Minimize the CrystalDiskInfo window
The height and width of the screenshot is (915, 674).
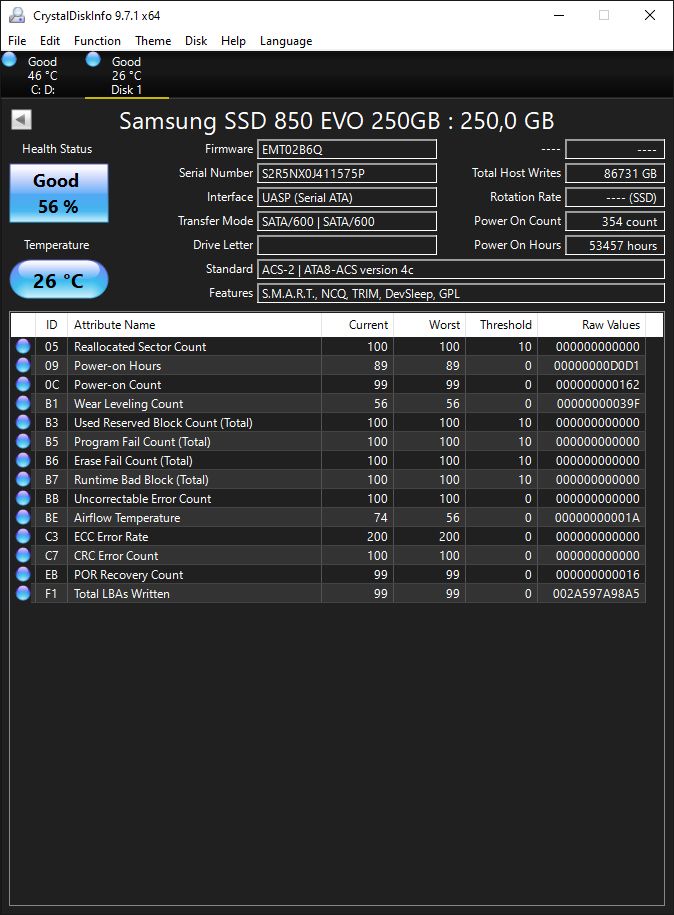click(x=559, y=15)
